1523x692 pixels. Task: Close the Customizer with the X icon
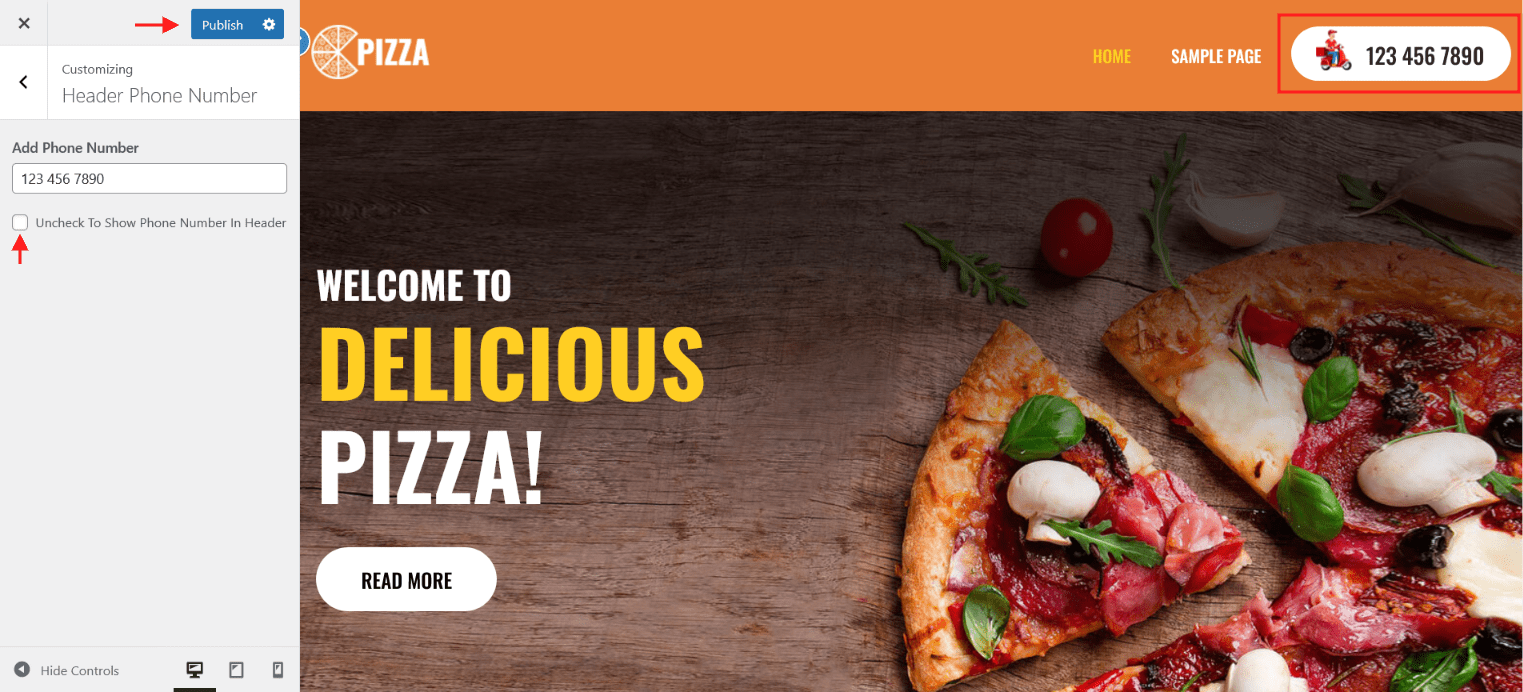(24, 23)
